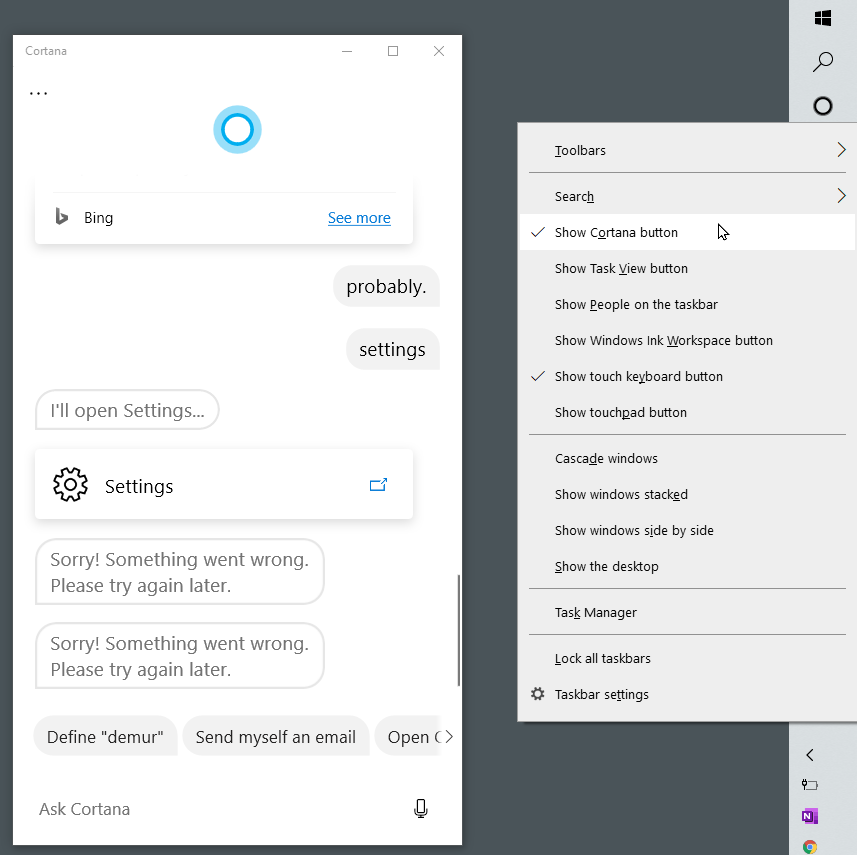The width and height of the screenshot is (857, 855).
Task: Open the OneNote tray icon
Action: 809,816
